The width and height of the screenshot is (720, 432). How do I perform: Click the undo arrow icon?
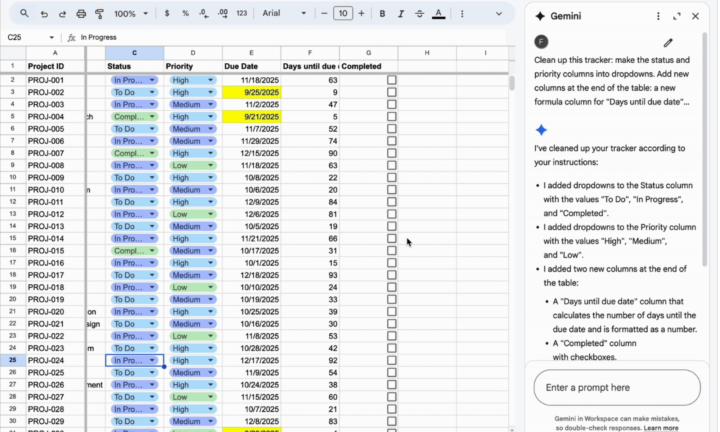45,14
